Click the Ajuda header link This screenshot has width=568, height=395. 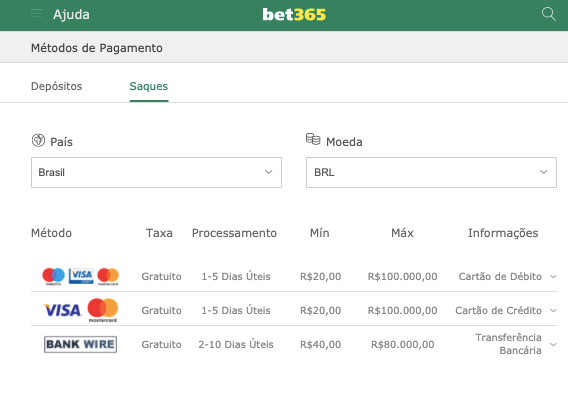tap(71, 14)
